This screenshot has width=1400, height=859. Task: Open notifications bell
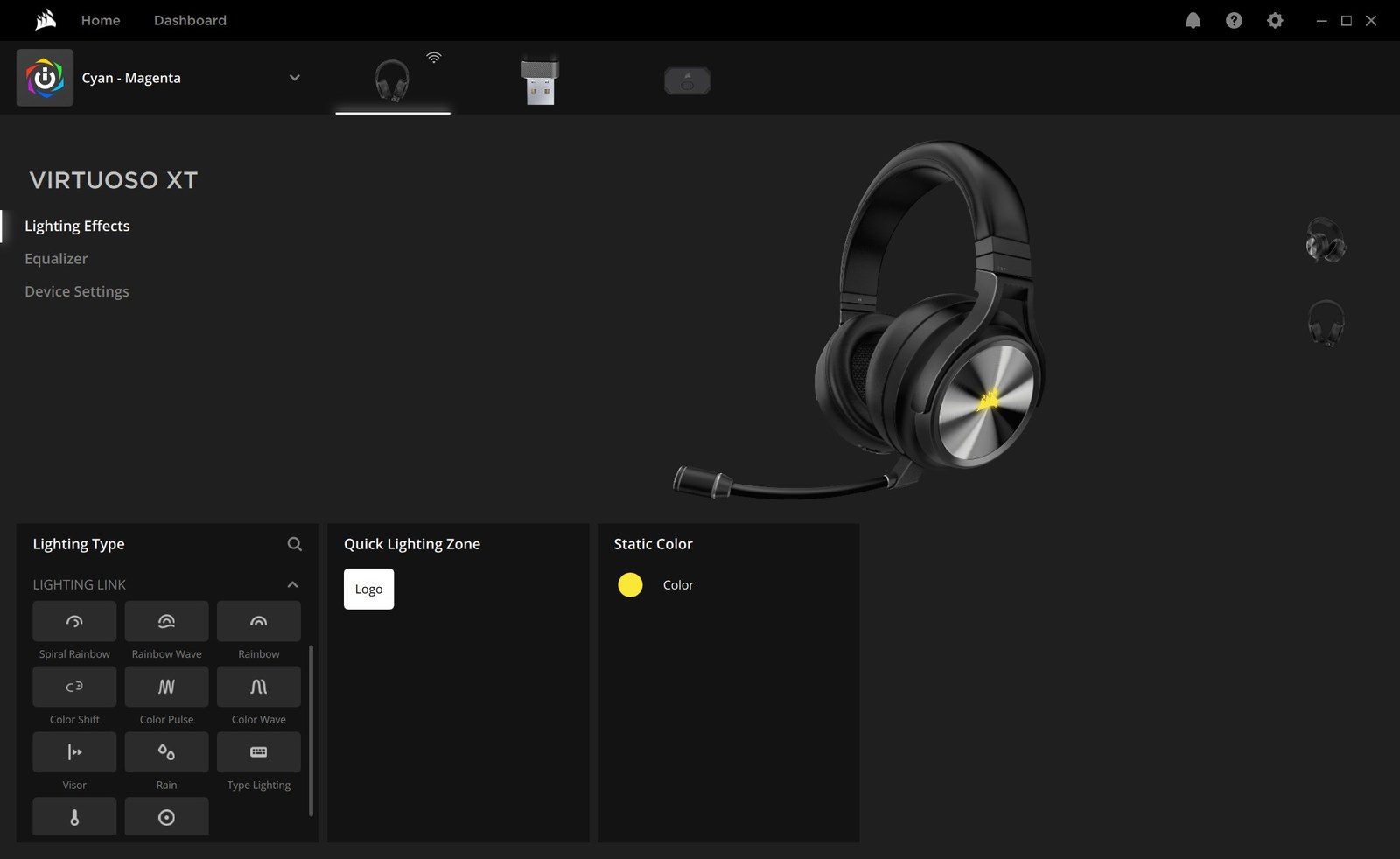[x=1193, y=20]
